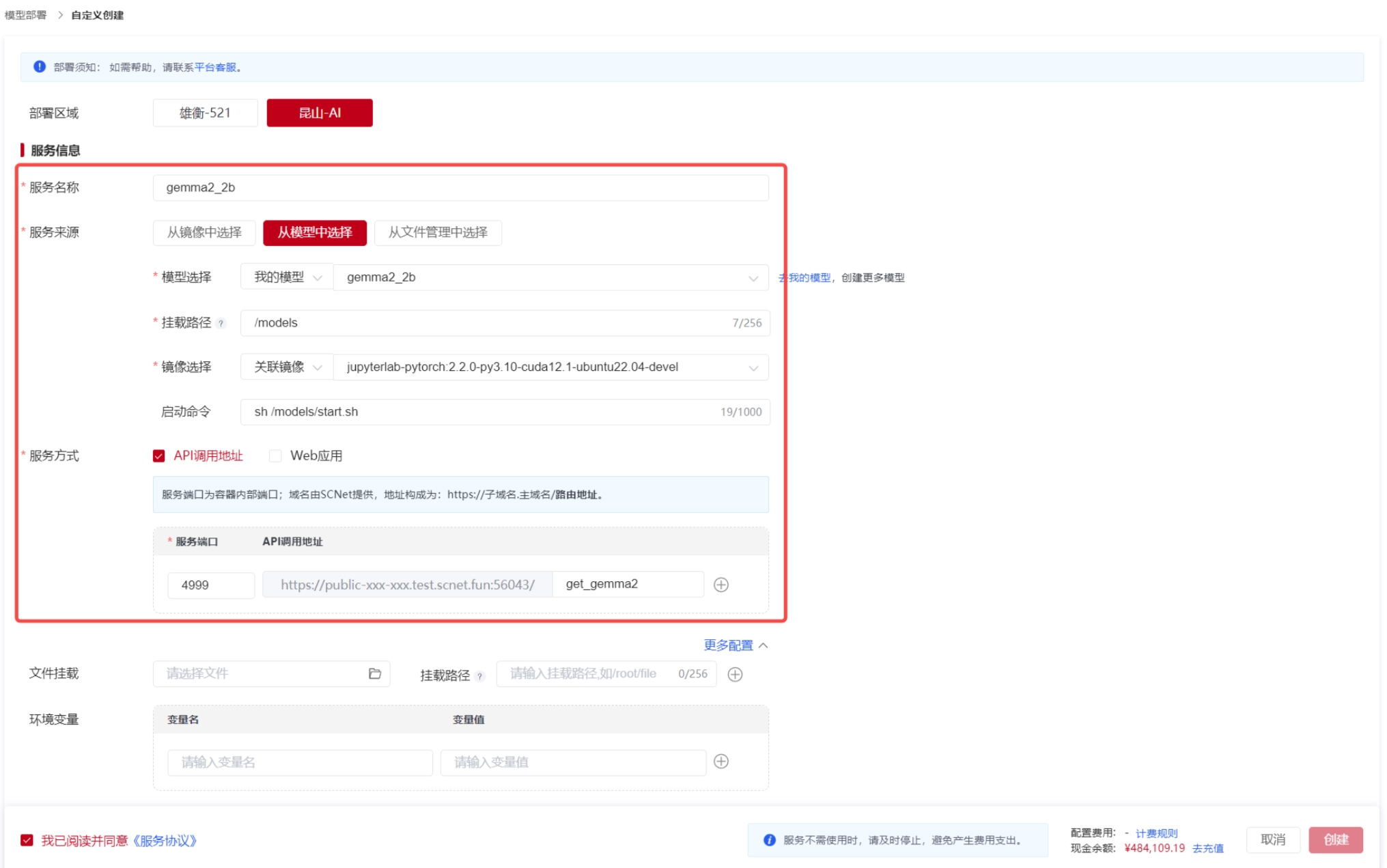Image resolution: width=1387 pixels, height=868 pixels.
Task: Open the 平台客服 link
Action: click(x=215, y=67)
